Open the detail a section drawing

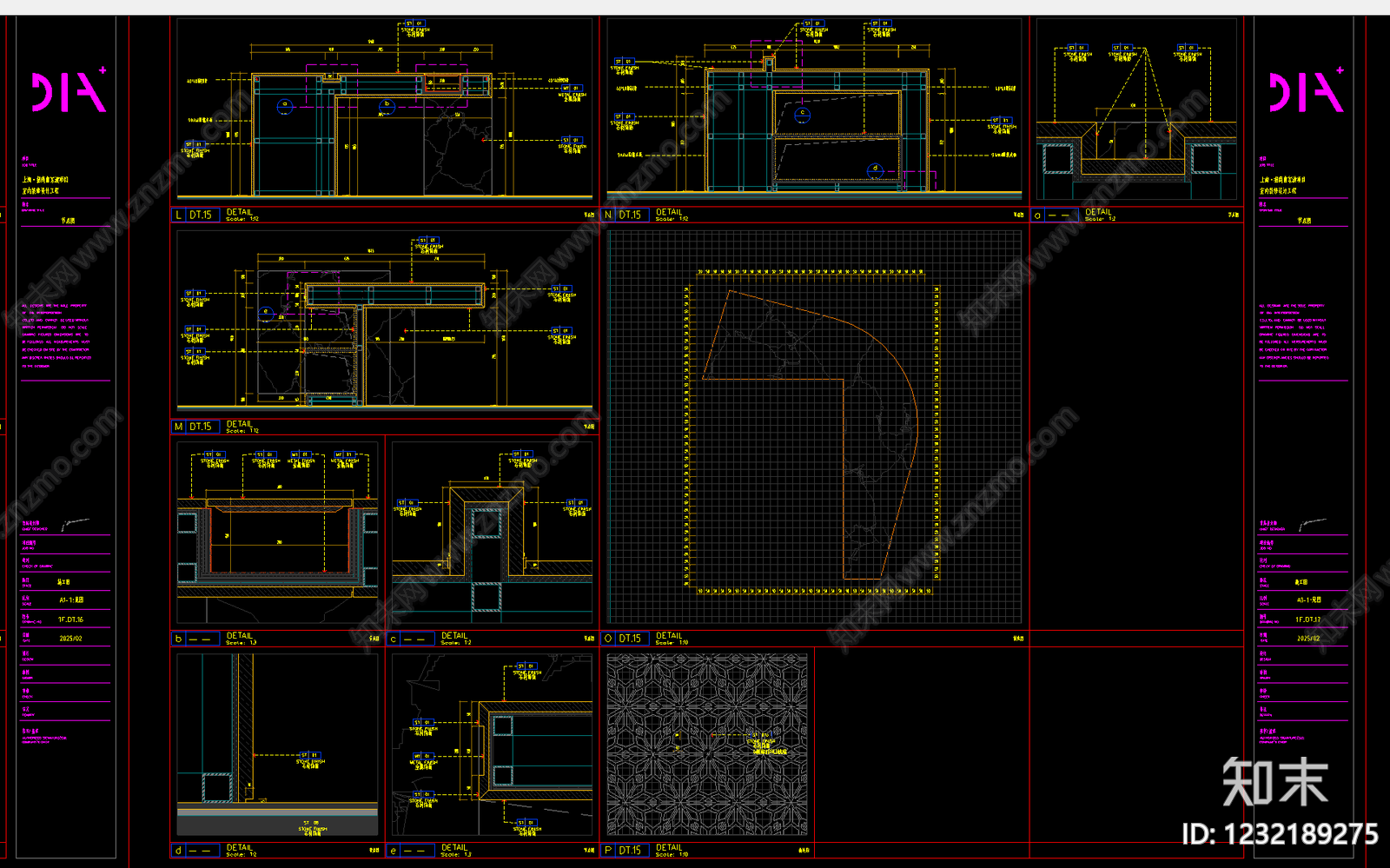click(x=1136, y=111)
